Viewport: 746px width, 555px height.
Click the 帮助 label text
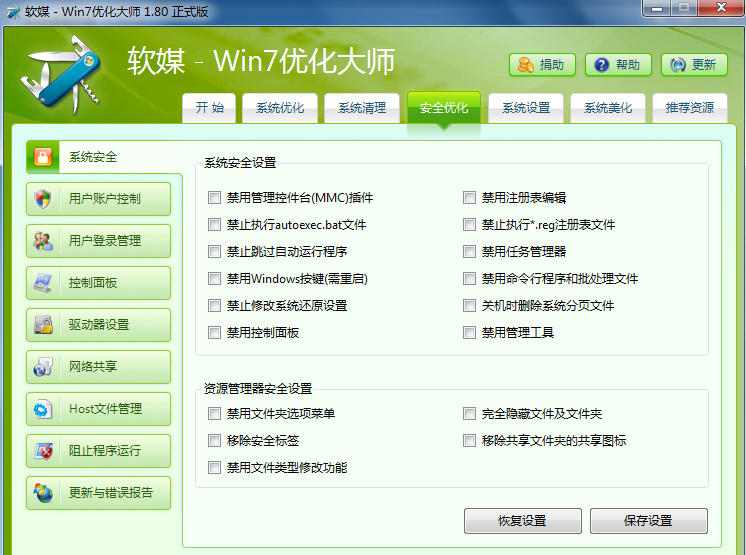tap(628, 65)
